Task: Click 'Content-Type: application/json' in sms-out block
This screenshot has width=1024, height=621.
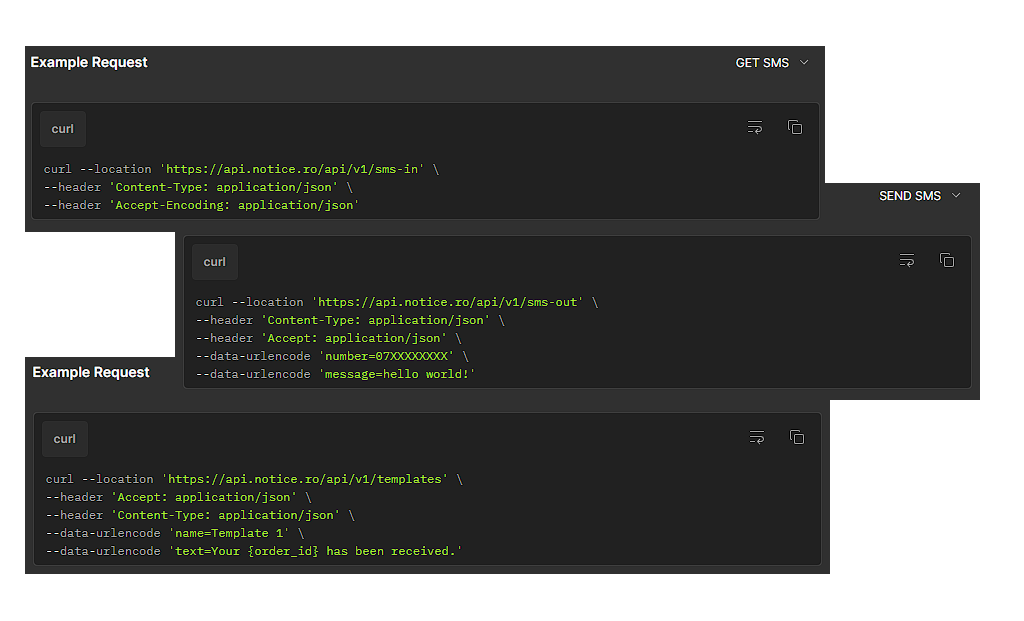Action: pos(376,320)
